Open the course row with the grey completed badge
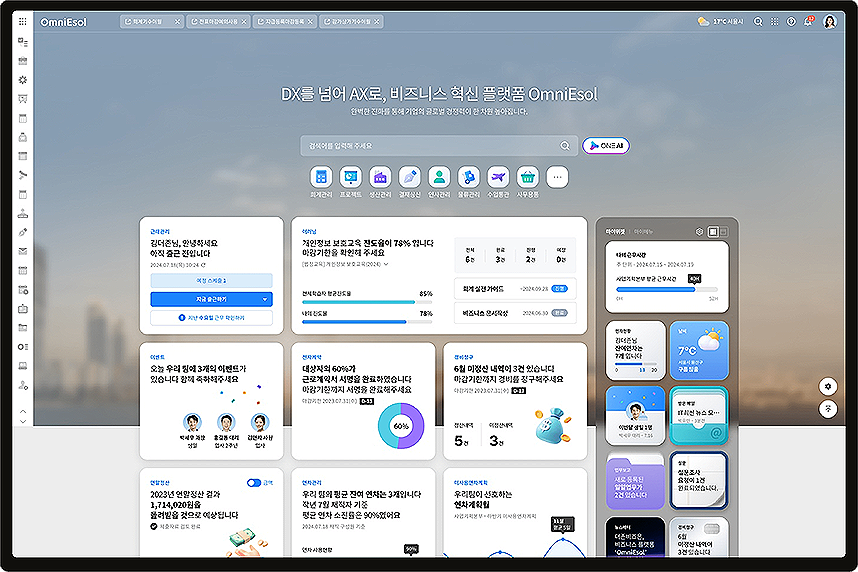Image resolution: width=858 pixels, height=572 pixels. click(515, 313)
